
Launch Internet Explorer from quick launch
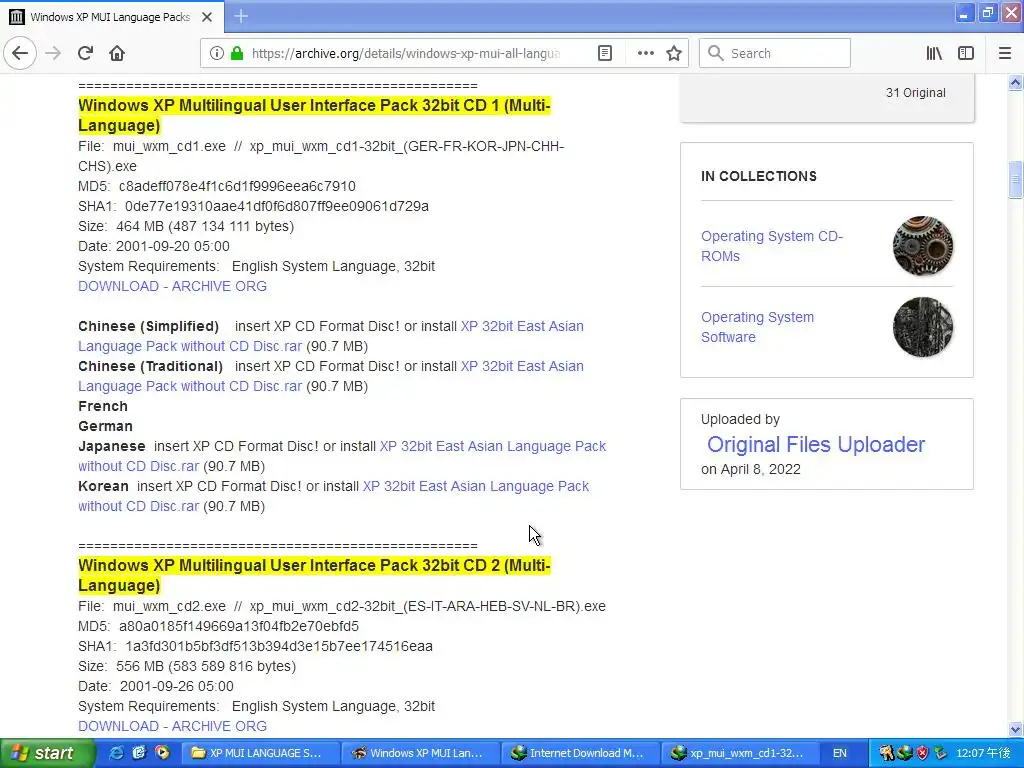point(116,753)
